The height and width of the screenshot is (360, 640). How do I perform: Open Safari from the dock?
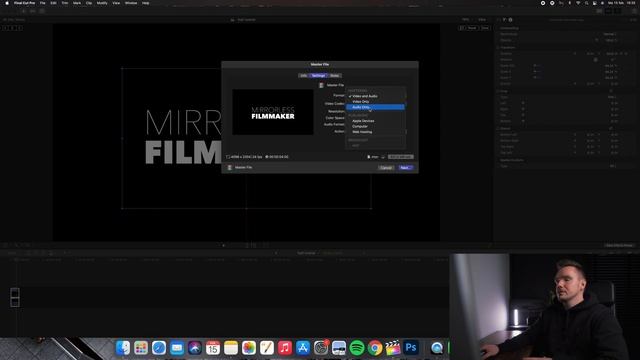[159, 348]
